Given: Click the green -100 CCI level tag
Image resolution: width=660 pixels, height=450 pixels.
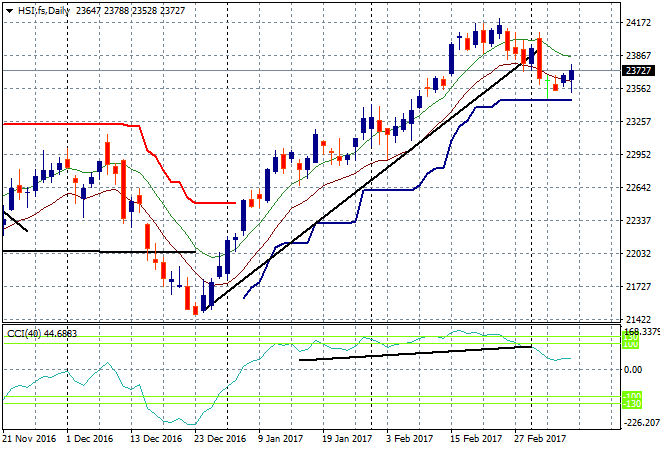Looking at the screenshot, I should [x=632, y=396].
